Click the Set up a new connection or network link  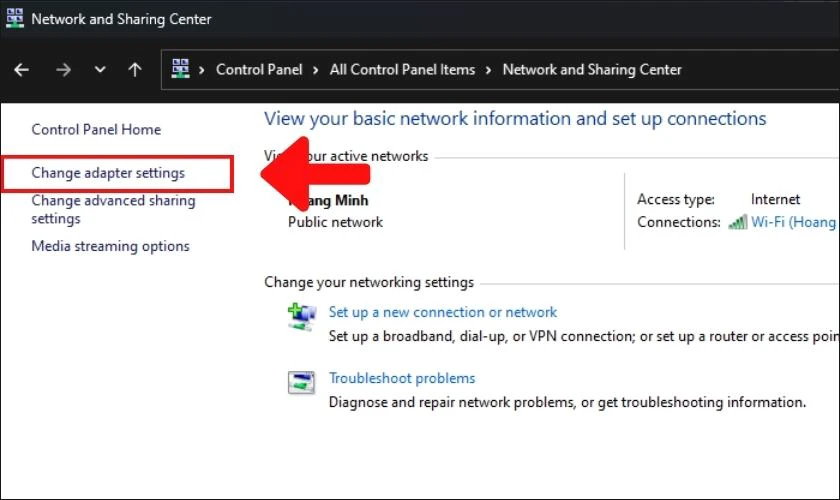[443, 312]
